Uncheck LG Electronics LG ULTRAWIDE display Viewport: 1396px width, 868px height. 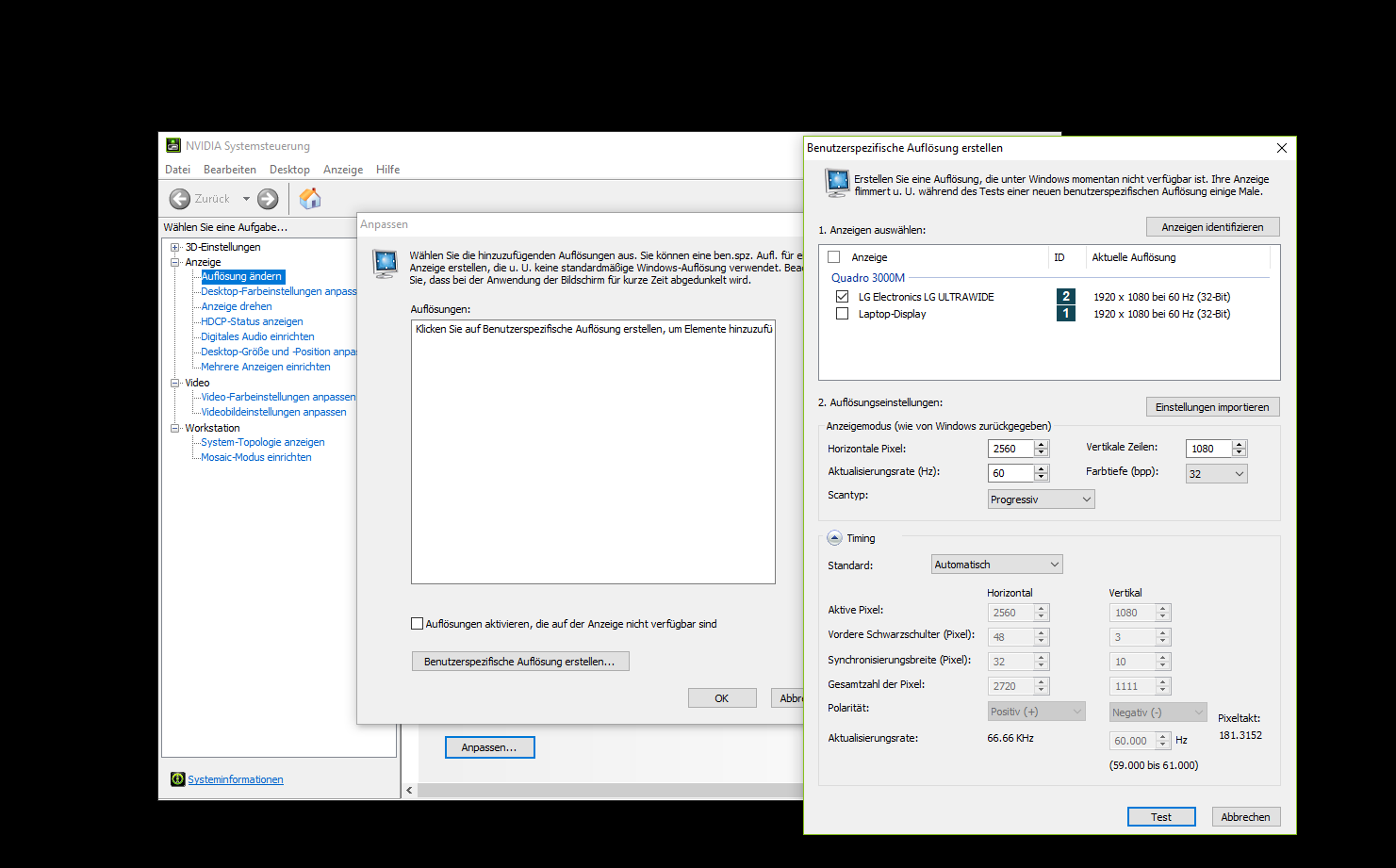[842, 296]
